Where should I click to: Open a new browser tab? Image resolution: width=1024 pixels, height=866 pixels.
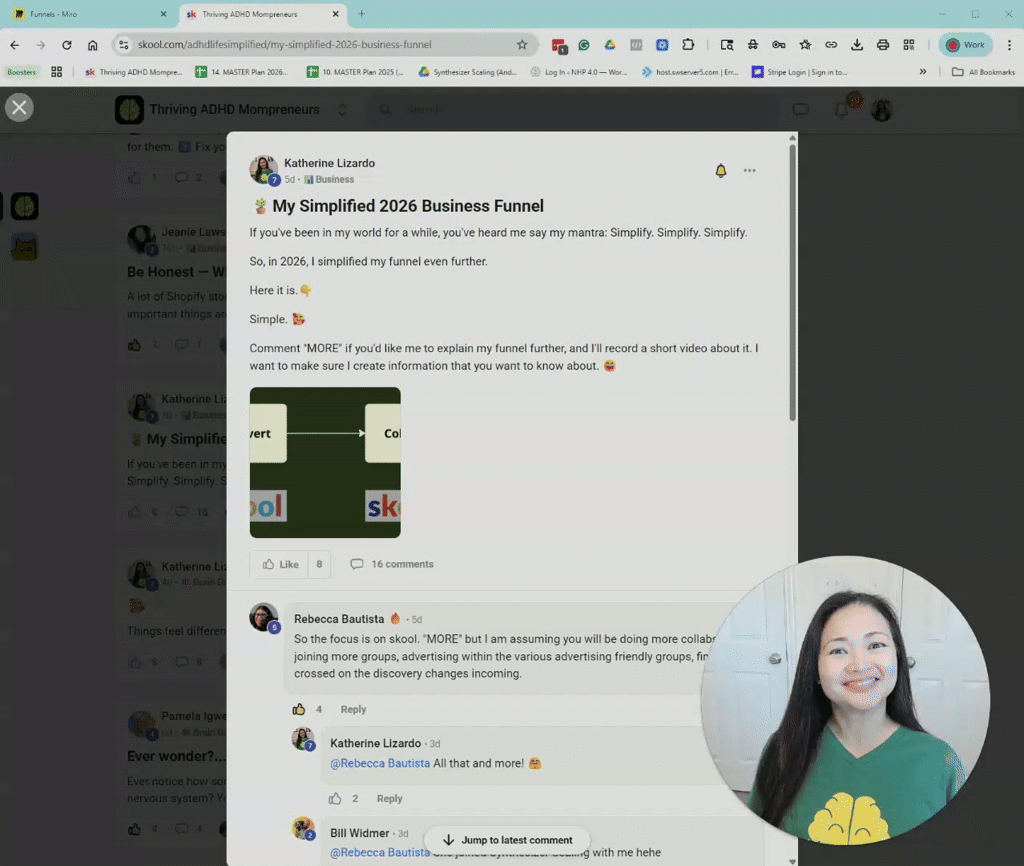coord(361,14)
